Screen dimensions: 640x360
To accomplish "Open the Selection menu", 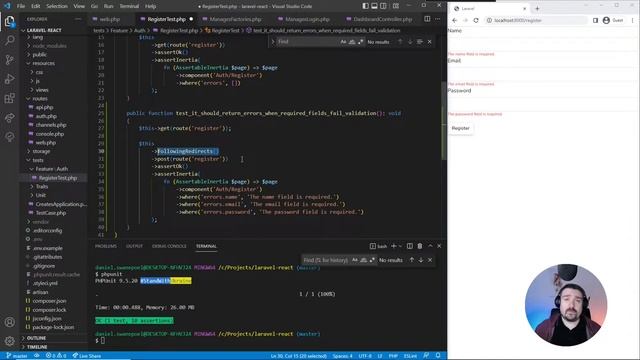I will click(x=57, y=6).
